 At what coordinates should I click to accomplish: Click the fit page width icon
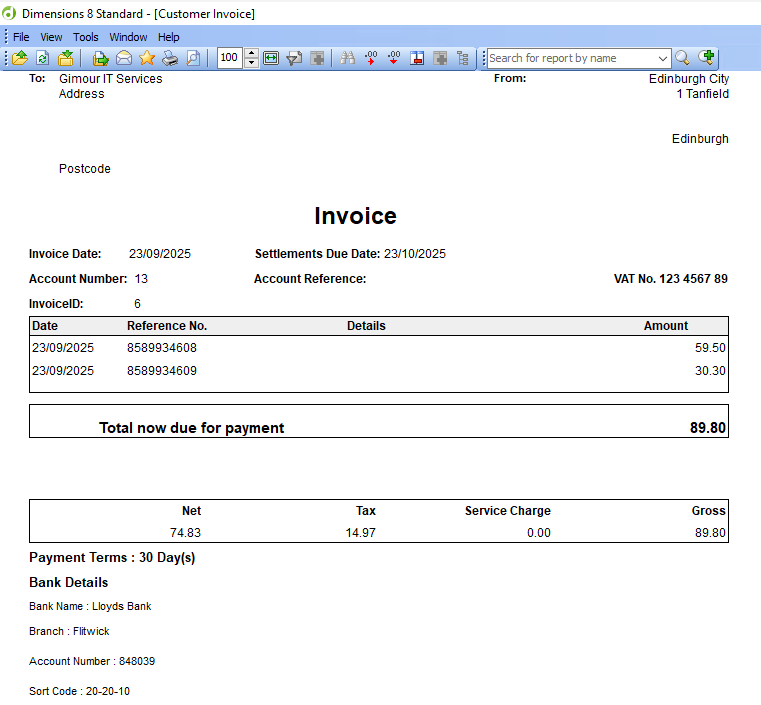point(271,58)
